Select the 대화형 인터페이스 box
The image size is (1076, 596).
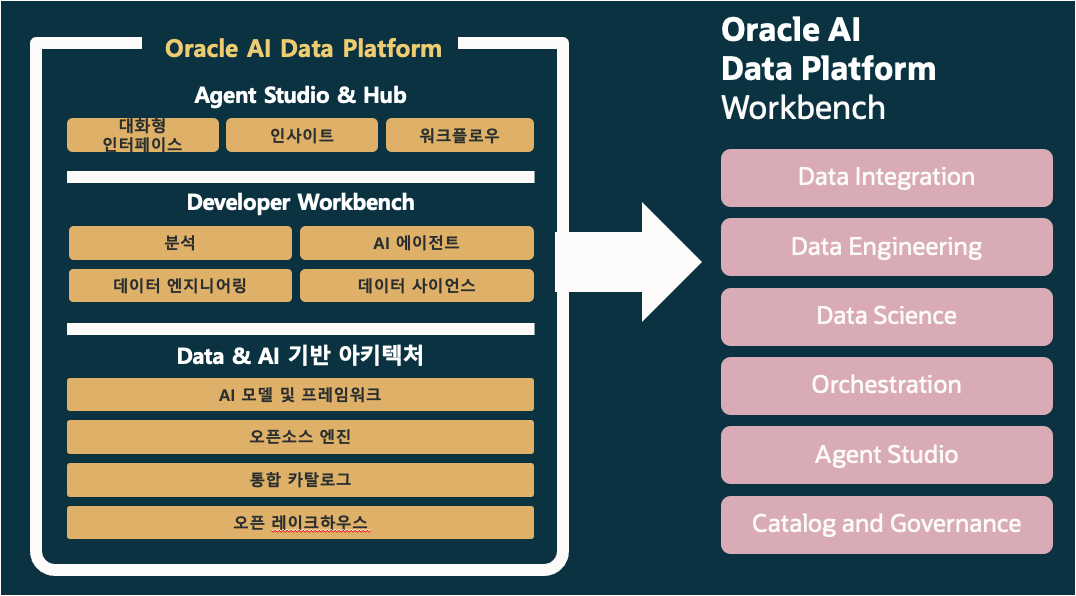click(x=143, y=135)
